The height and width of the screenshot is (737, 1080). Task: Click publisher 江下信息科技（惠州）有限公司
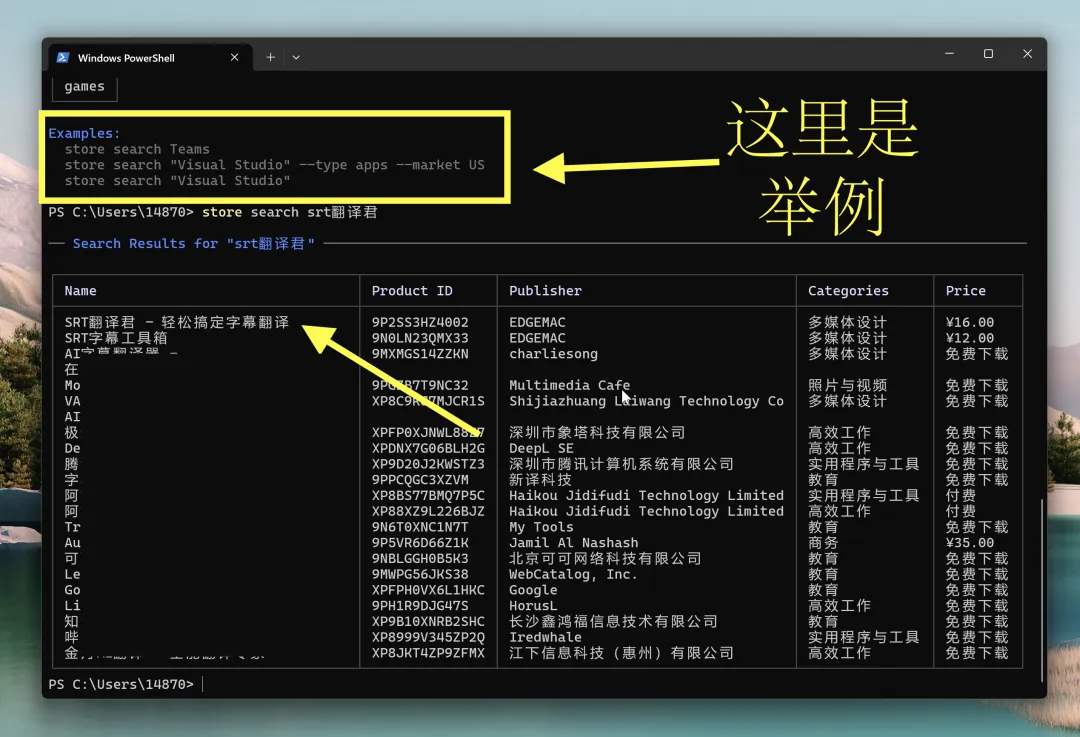click(621, 653)
